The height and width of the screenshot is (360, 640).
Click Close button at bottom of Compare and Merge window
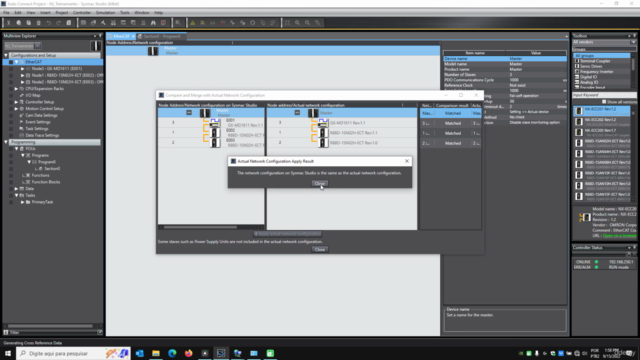point(320,249)
